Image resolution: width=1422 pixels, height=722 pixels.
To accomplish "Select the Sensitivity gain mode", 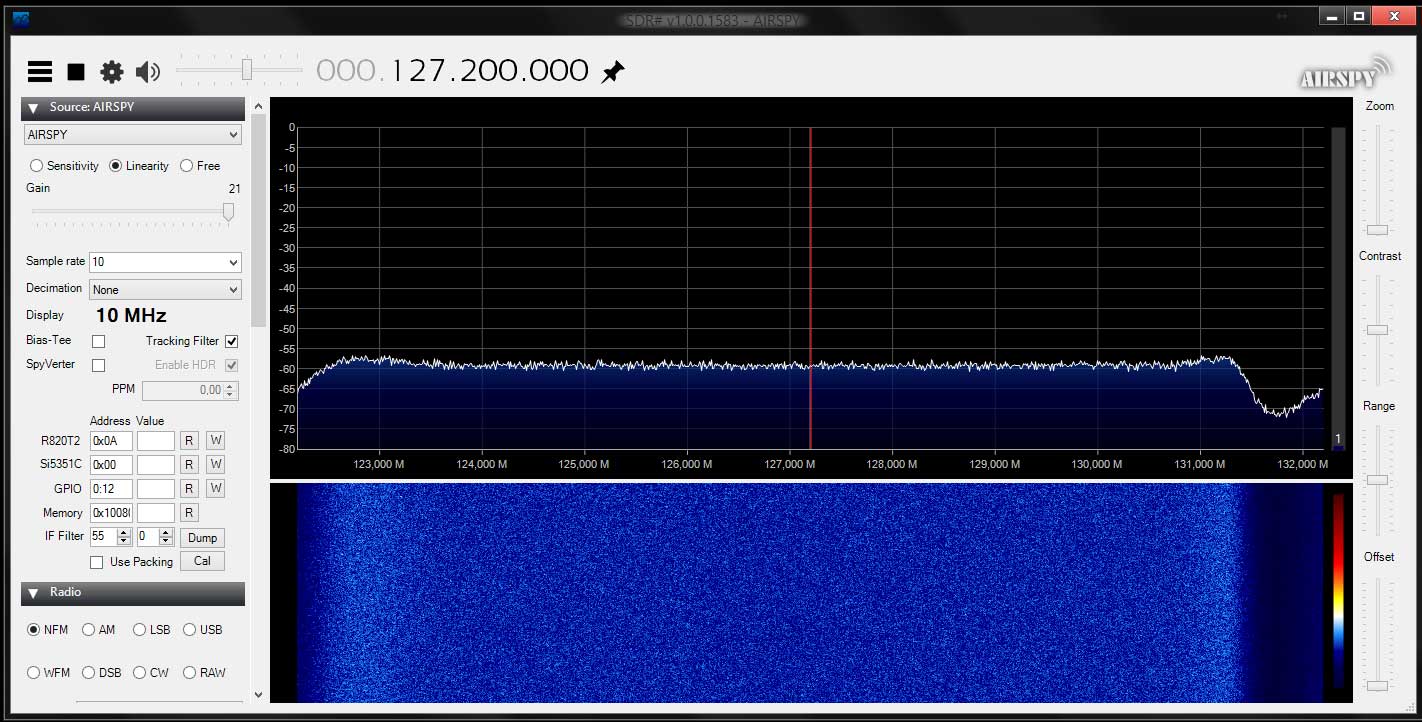I will click(x=37, y=166).
